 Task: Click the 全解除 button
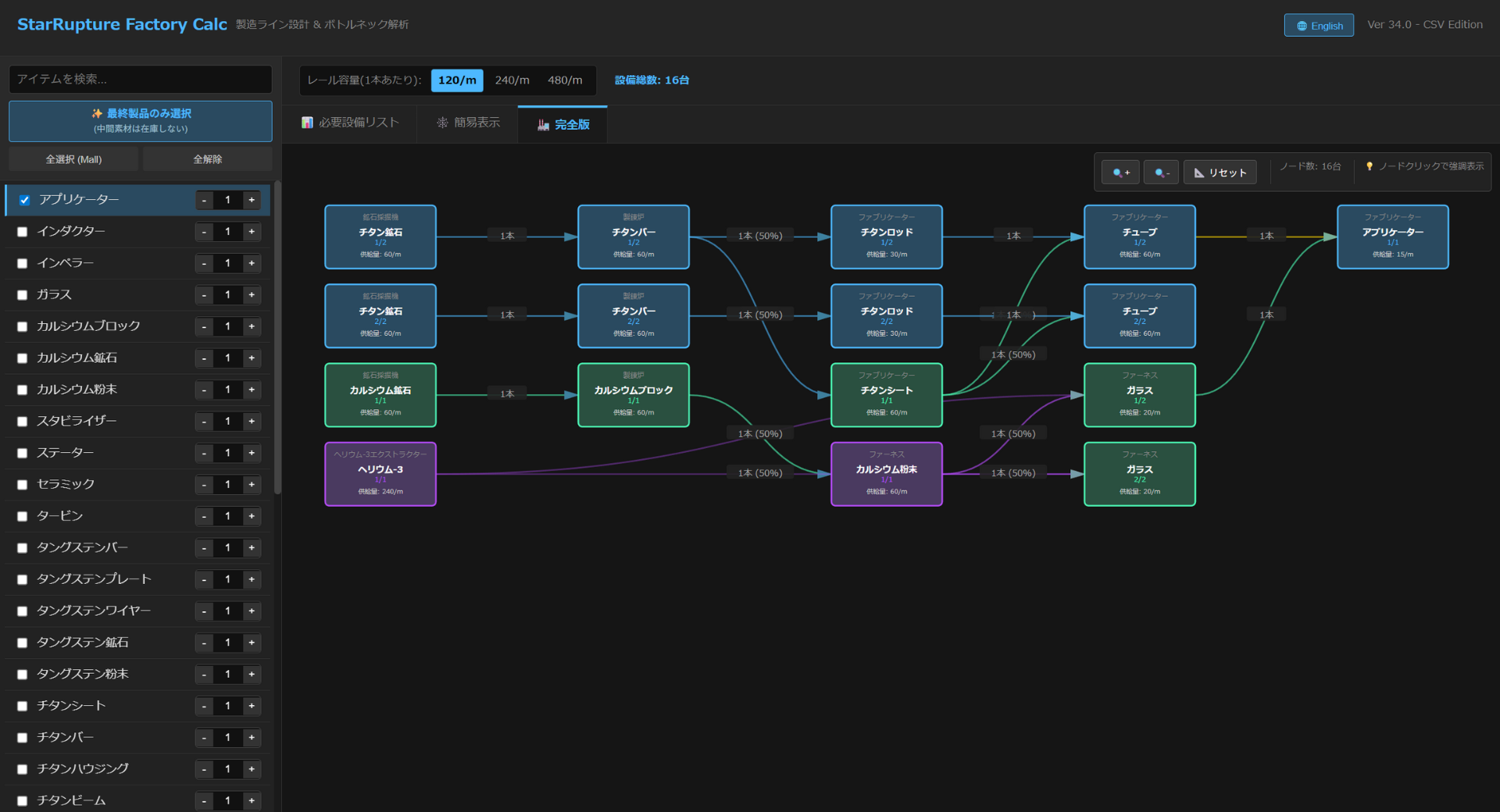pyautogui.click(x=207, y=159)
